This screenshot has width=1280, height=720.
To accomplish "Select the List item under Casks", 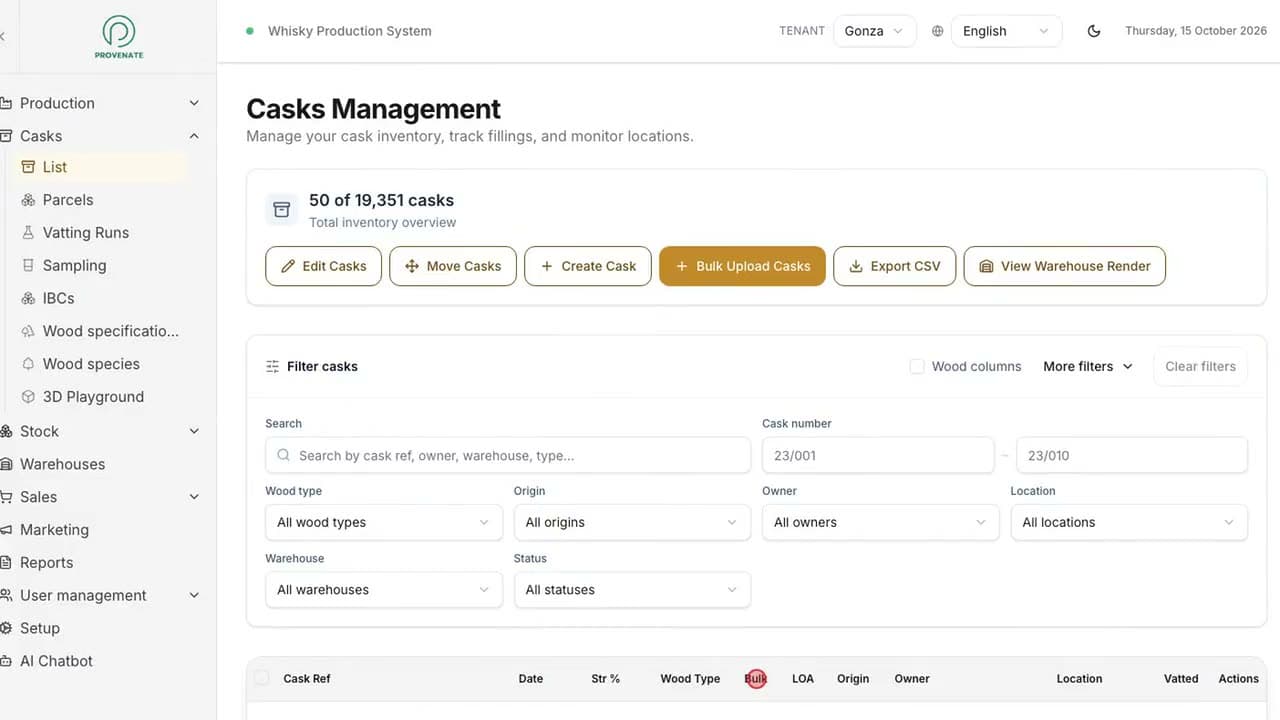I will click(x=100, y=167).
